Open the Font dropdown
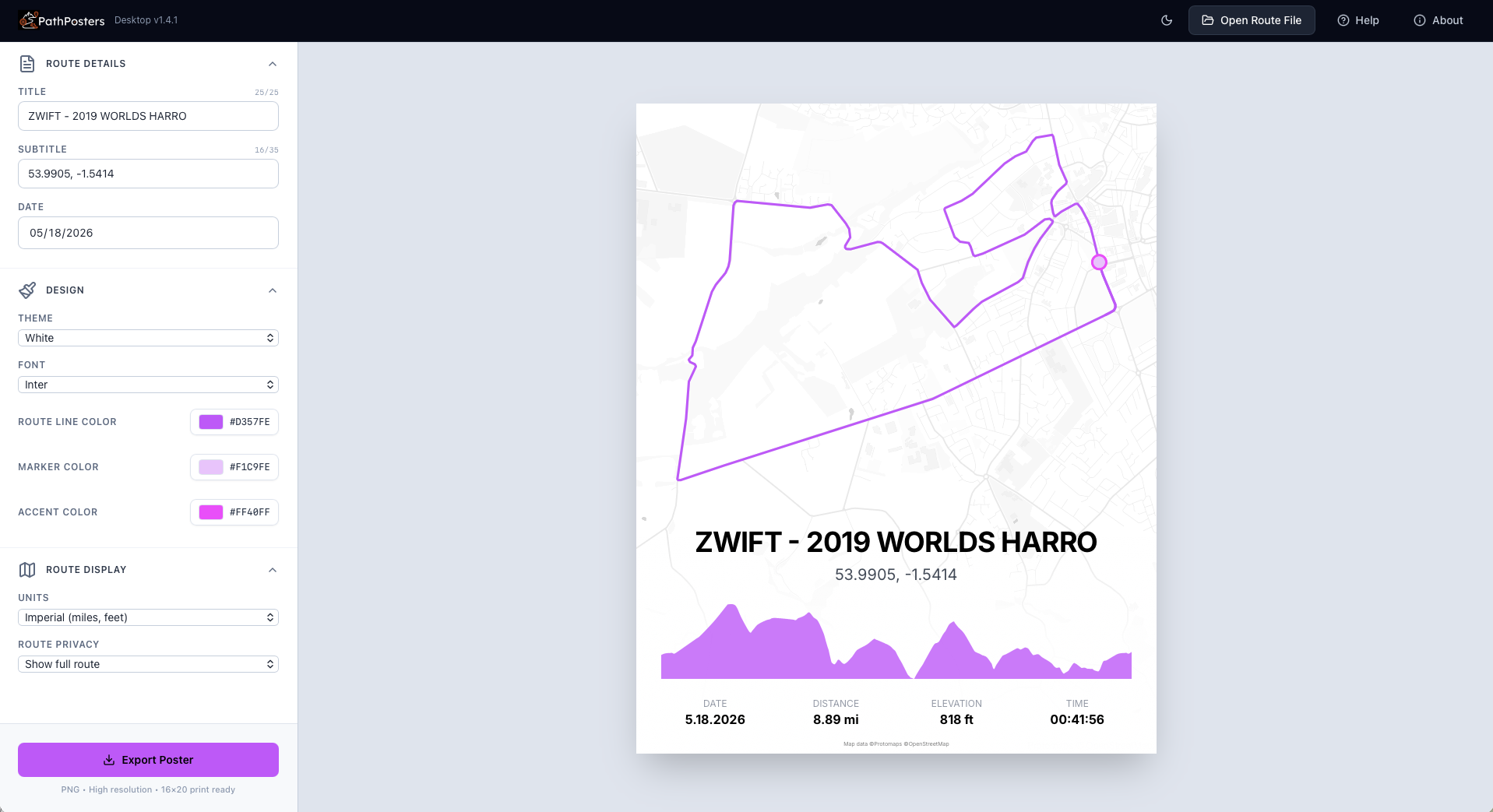 [148, 385]
